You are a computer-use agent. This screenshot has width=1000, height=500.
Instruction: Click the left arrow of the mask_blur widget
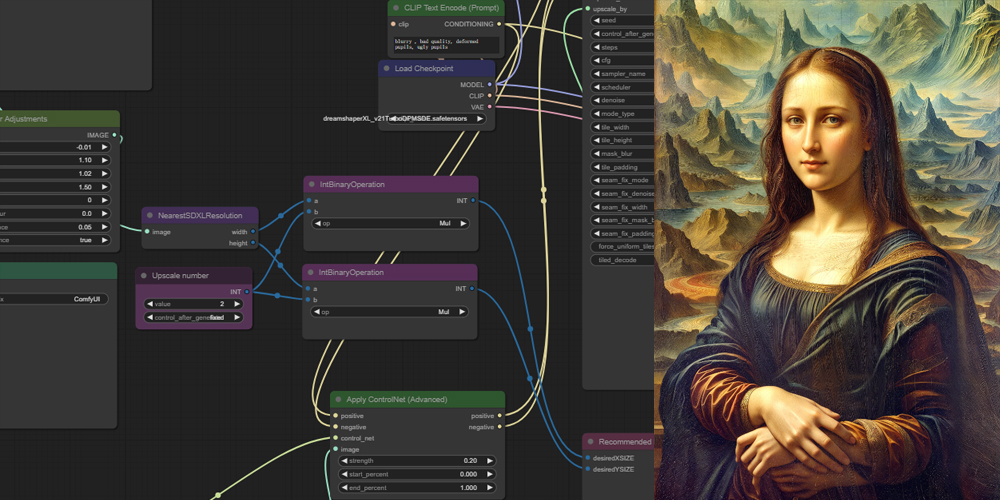pos(597,154)
